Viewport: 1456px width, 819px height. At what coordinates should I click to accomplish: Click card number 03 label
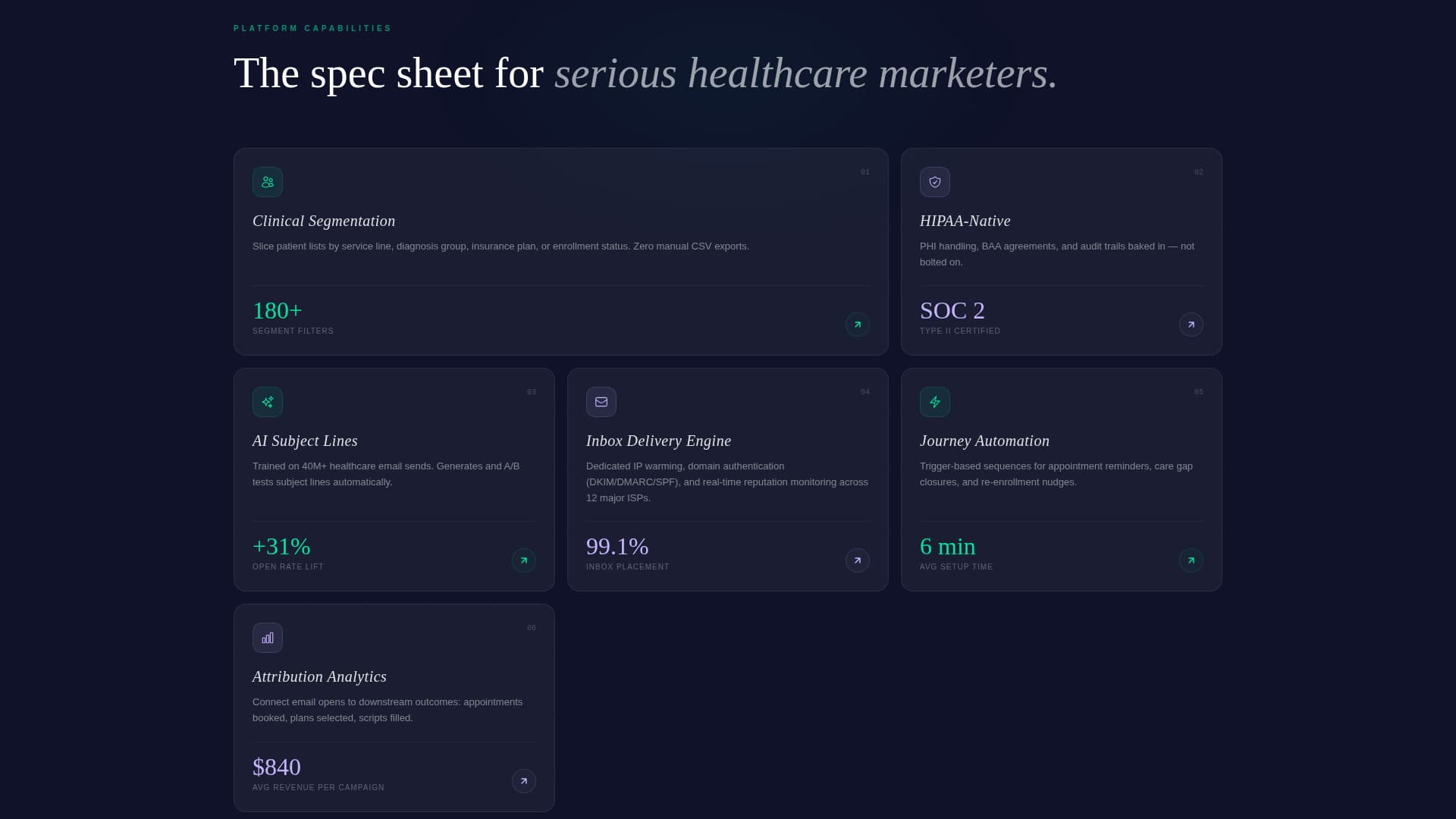point(532,392)
